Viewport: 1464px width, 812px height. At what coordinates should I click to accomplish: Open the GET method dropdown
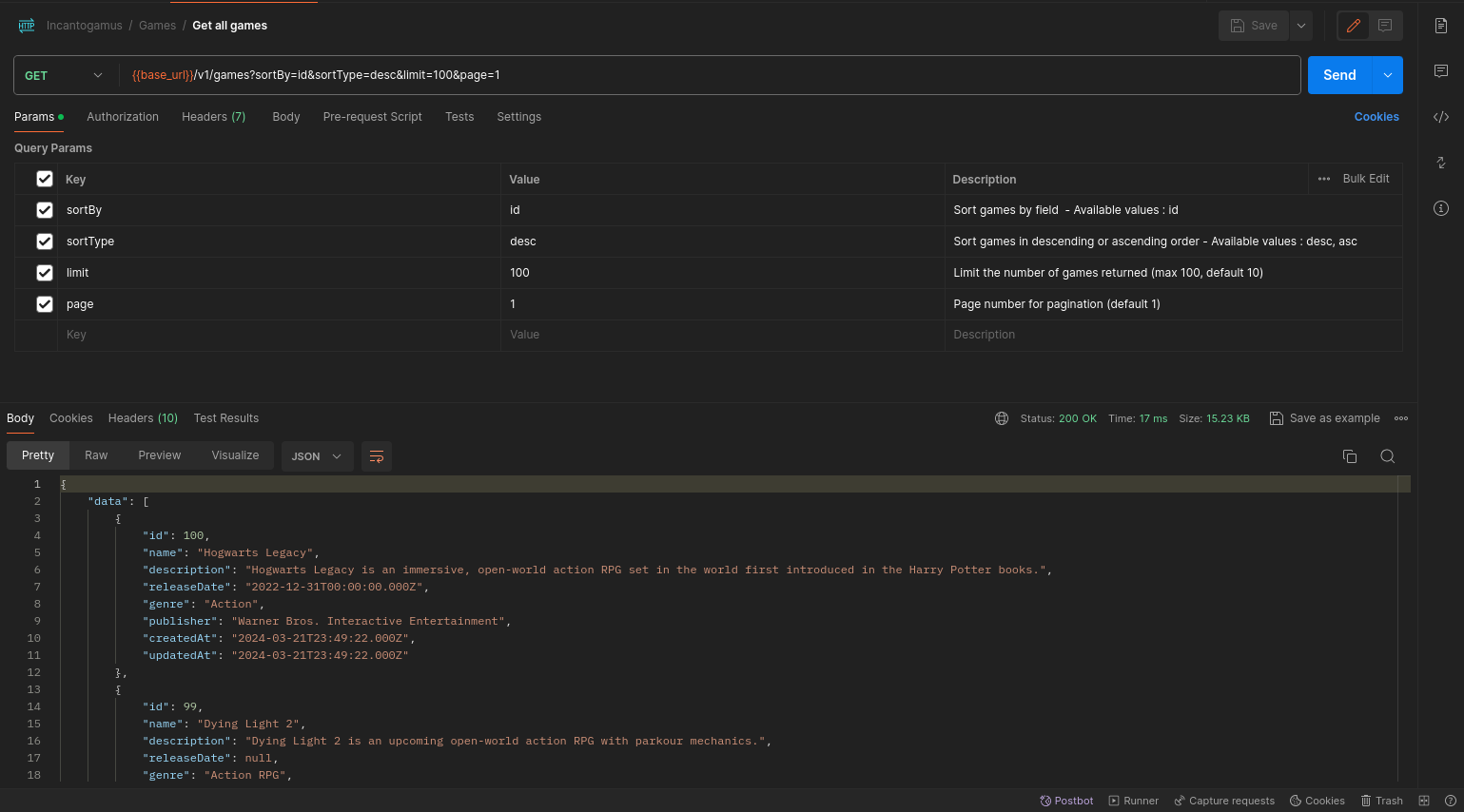(65, 75)
